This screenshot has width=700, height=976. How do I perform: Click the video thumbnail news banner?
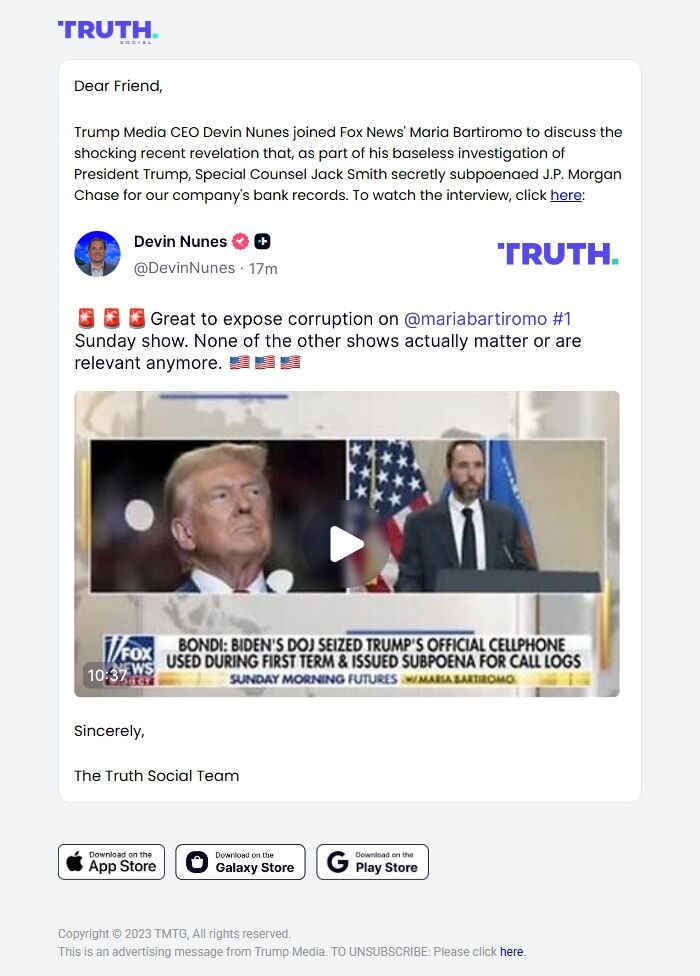(347, 660)
